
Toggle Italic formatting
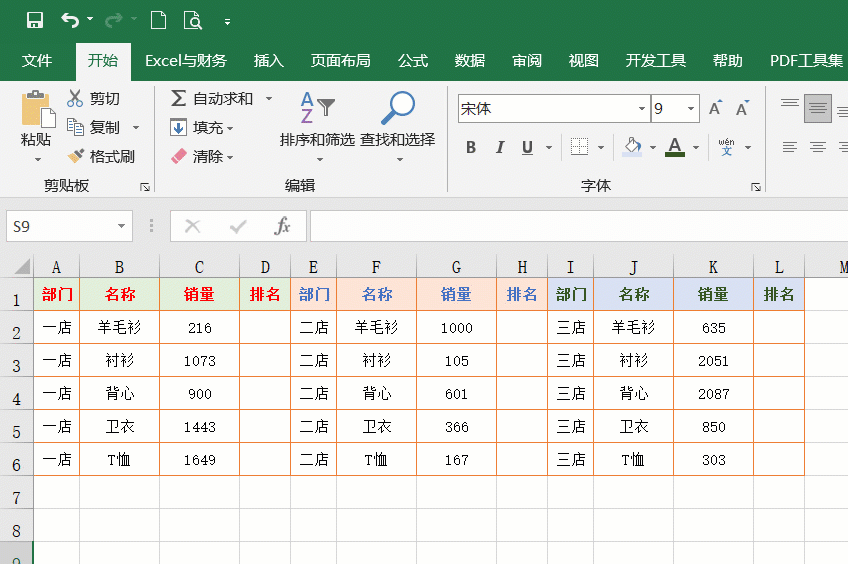click(x=499, y=148)
